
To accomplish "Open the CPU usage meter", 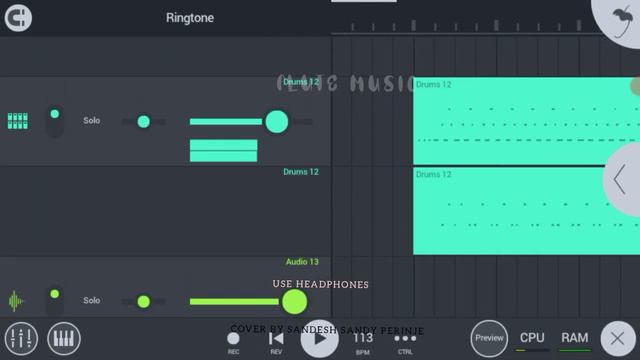I will (x=532, y=340).
